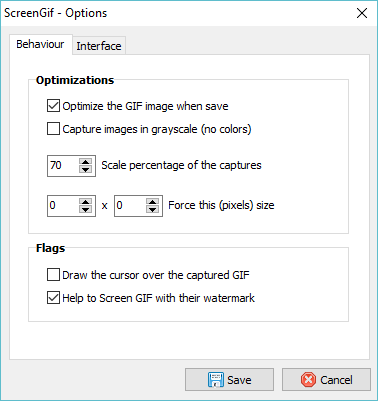The height and width of the screenshot is (401, 378).
Task: Switch to the Behaviour tab
Action: 40,44
